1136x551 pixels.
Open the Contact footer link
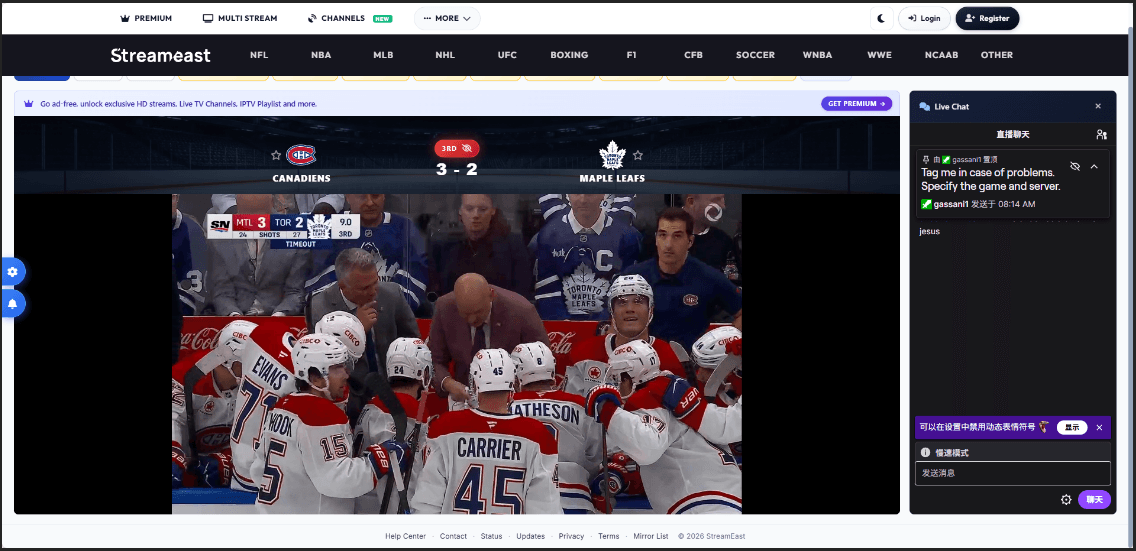[454, 537]
